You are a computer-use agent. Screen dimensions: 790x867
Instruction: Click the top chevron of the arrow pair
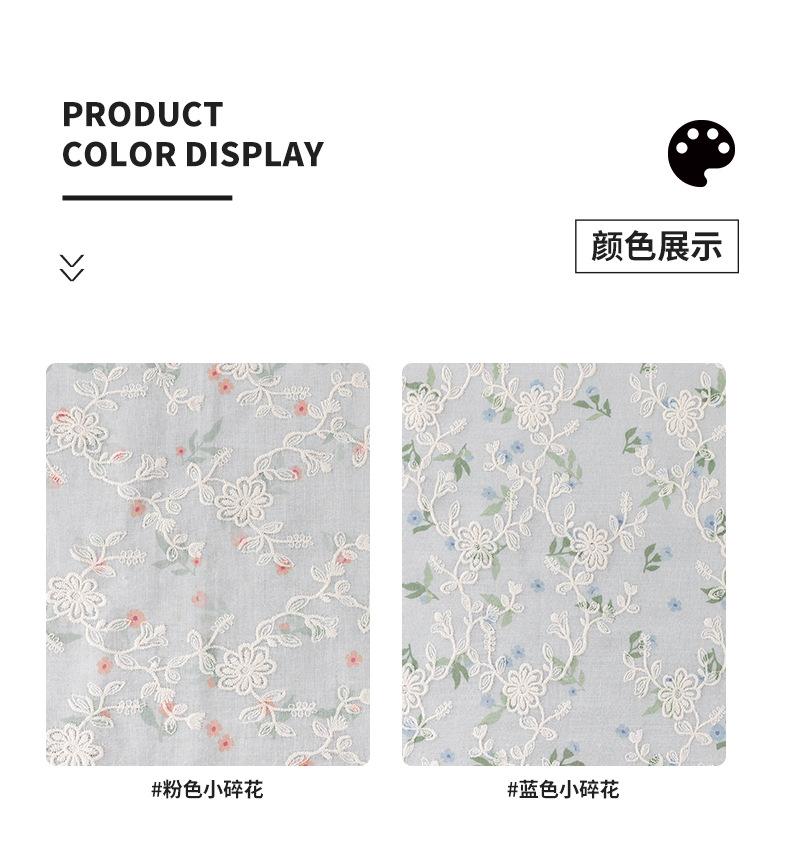point(72,261)
